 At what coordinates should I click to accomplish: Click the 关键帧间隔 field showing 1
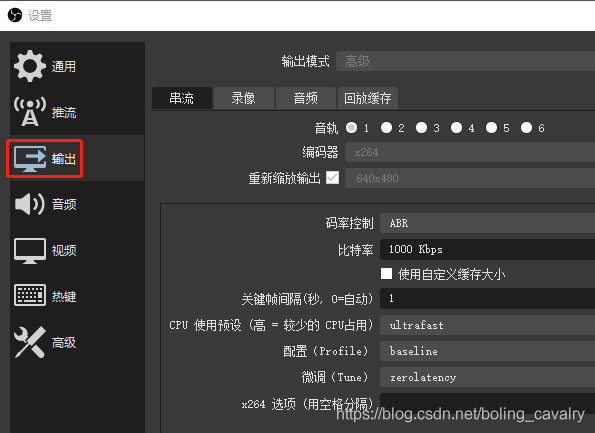(487, 298)
